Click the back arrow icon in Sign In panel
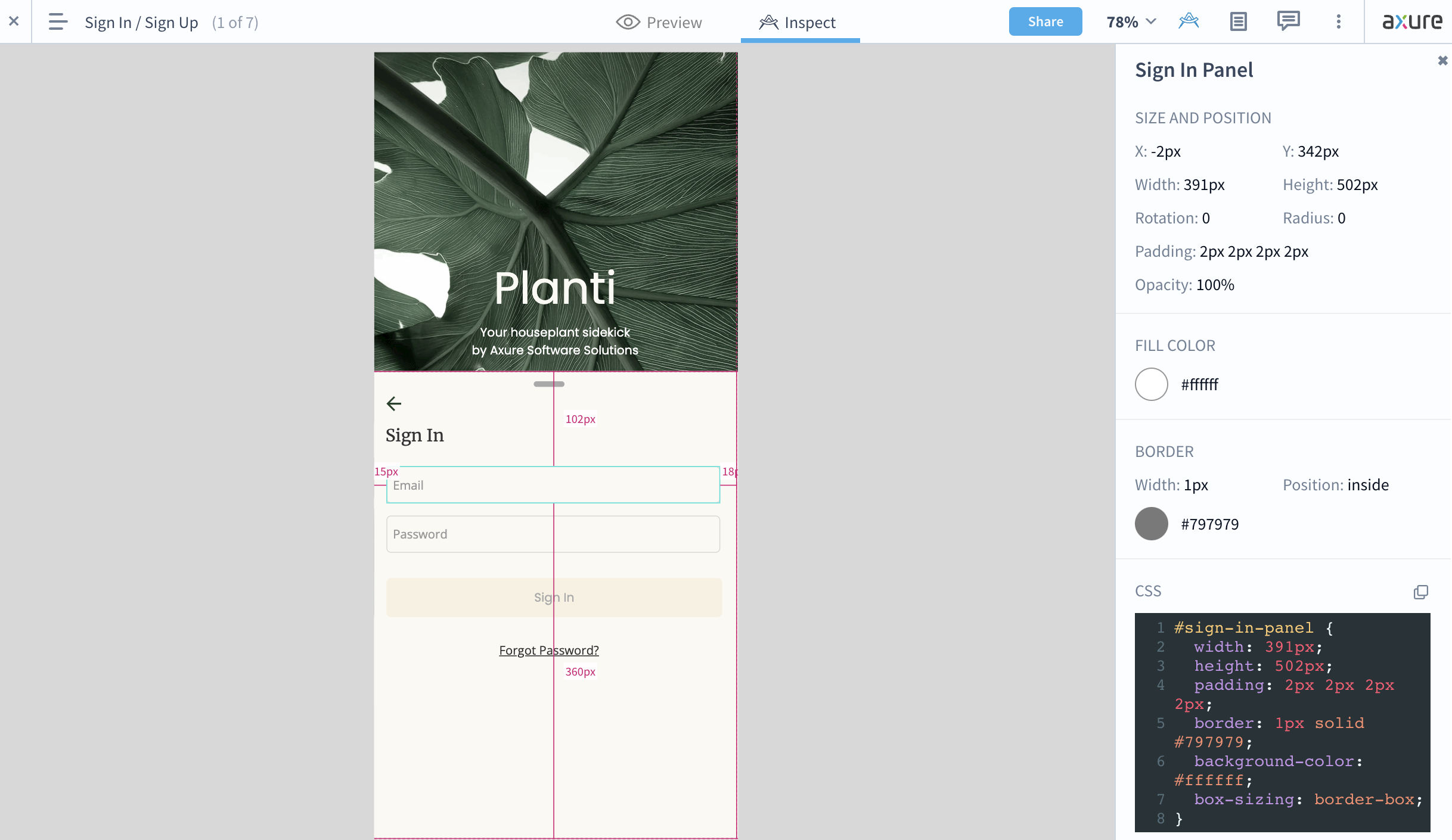The width and height of the screenshot is (1452, 840). [x=393, y=403]
